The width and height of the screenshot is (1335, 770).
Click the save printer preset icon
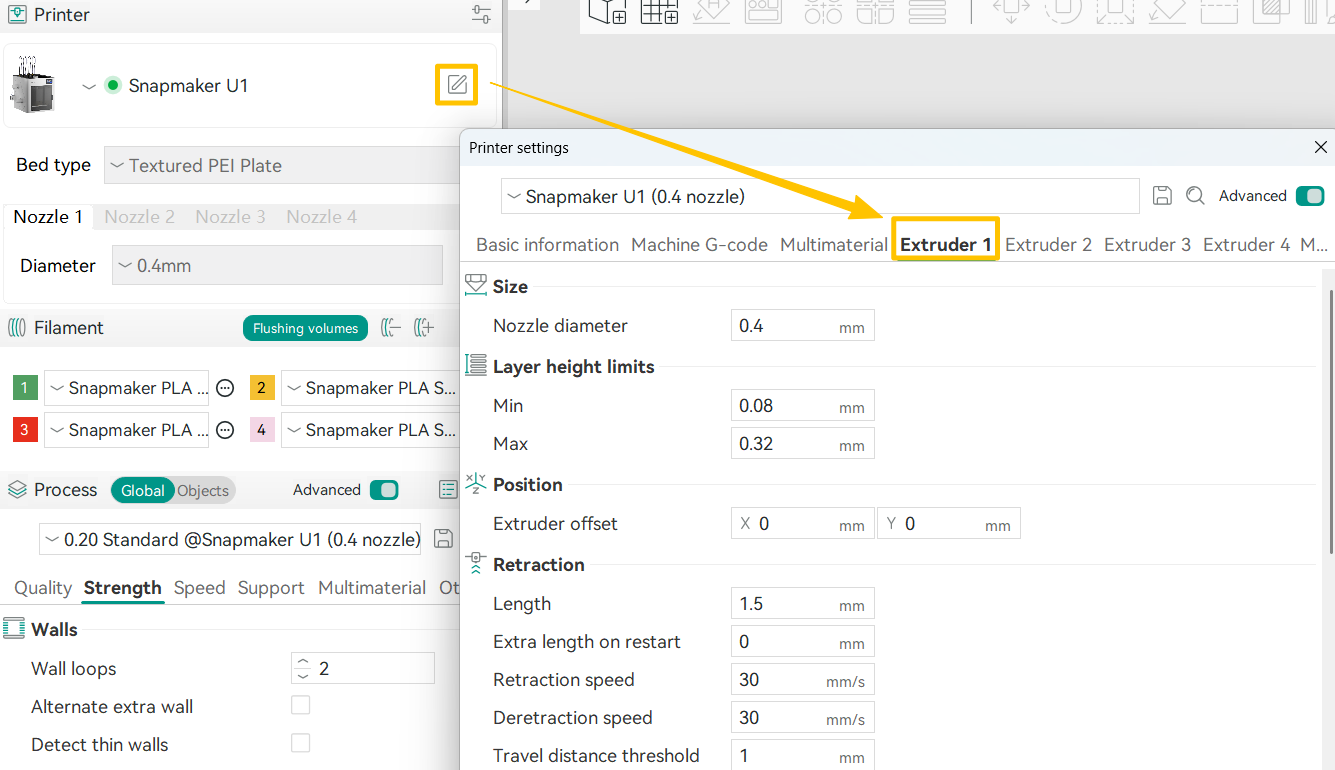[x=1162, y=196]
